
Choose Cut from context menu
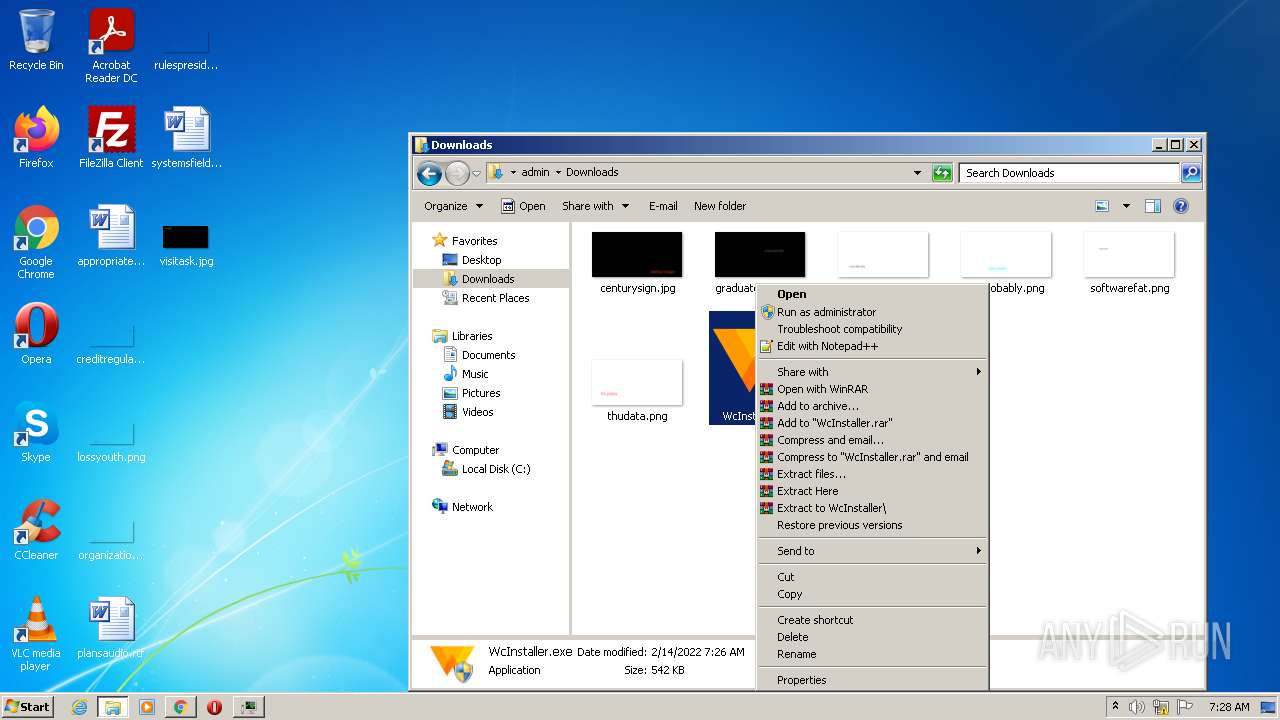click(872, 577)
